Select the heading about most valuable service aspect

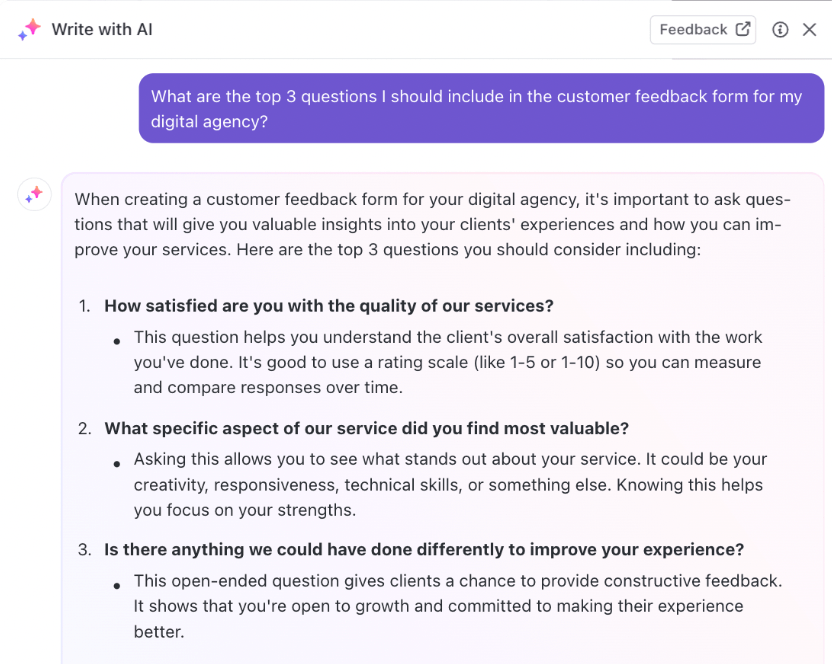[x=366, y=428]
